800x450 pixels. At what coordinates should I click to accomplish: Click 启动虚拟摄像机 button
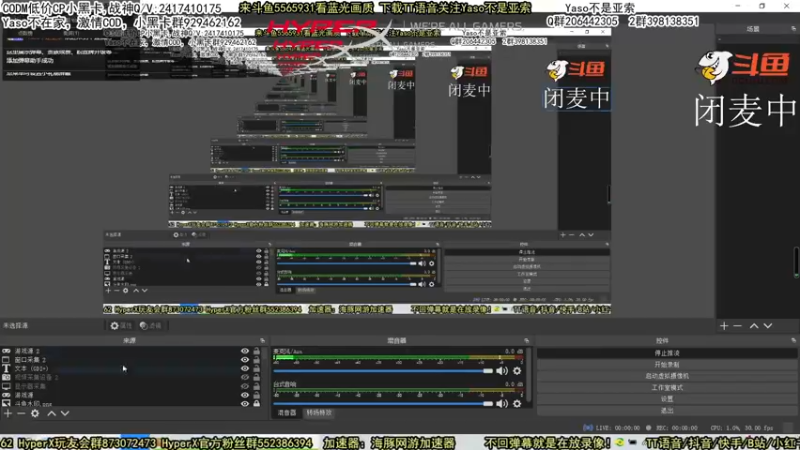(667, 376)
